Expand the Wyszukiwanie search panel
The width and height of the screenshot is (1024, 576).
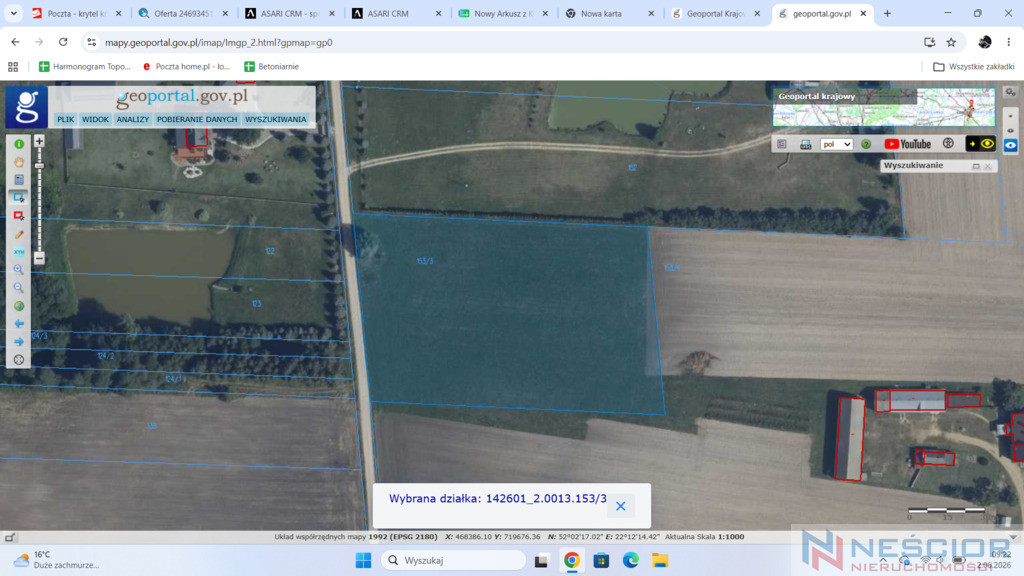[x=976, y=167]
